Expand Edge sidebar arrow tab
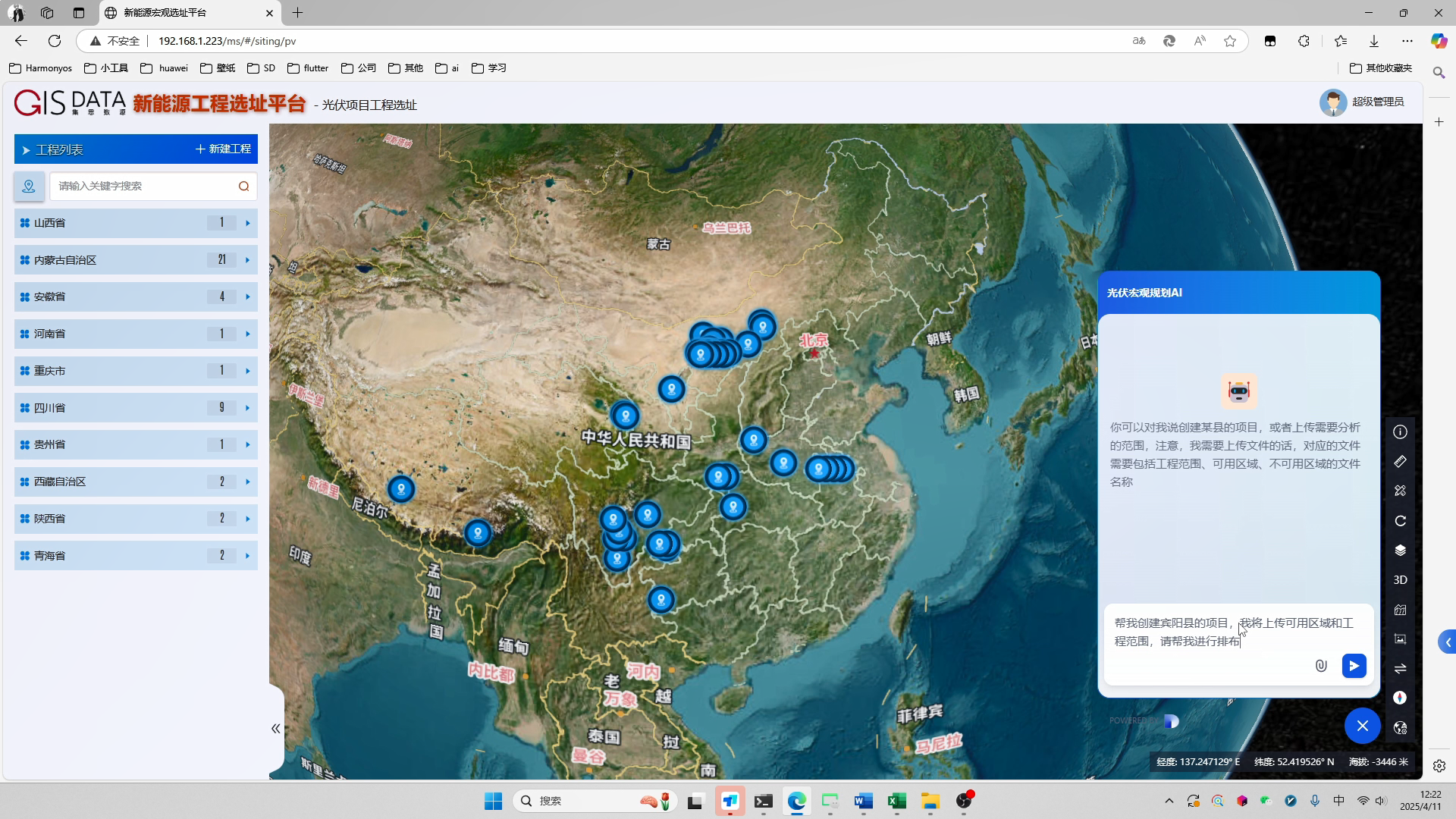This screenshot has width=1456, height=819. [x=1447, y=642]
